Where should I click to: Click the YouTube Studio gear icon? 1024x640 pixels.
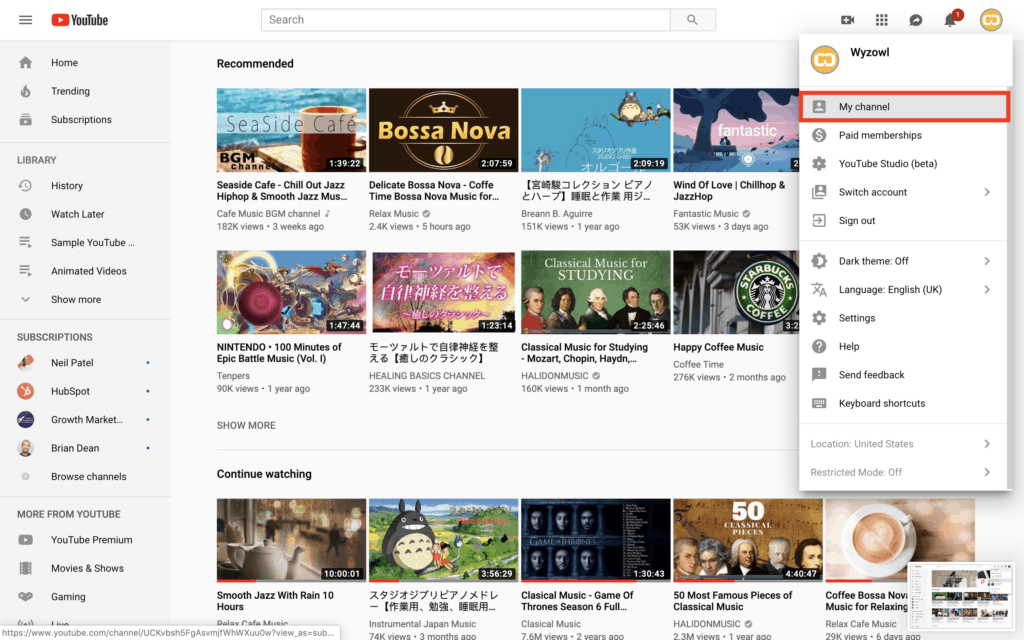[819, 164]
